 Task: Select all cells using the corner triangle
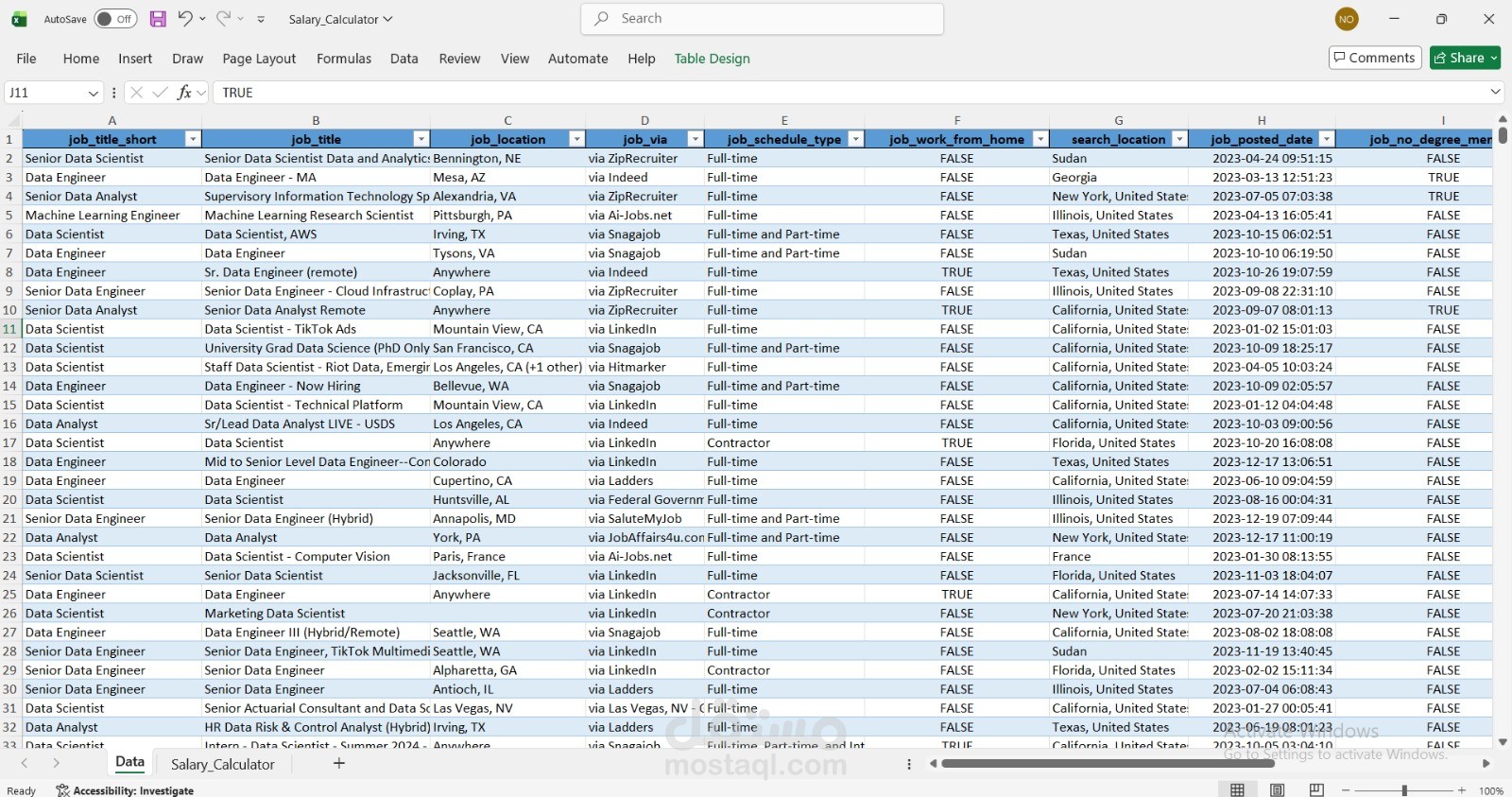pos(11,120)
